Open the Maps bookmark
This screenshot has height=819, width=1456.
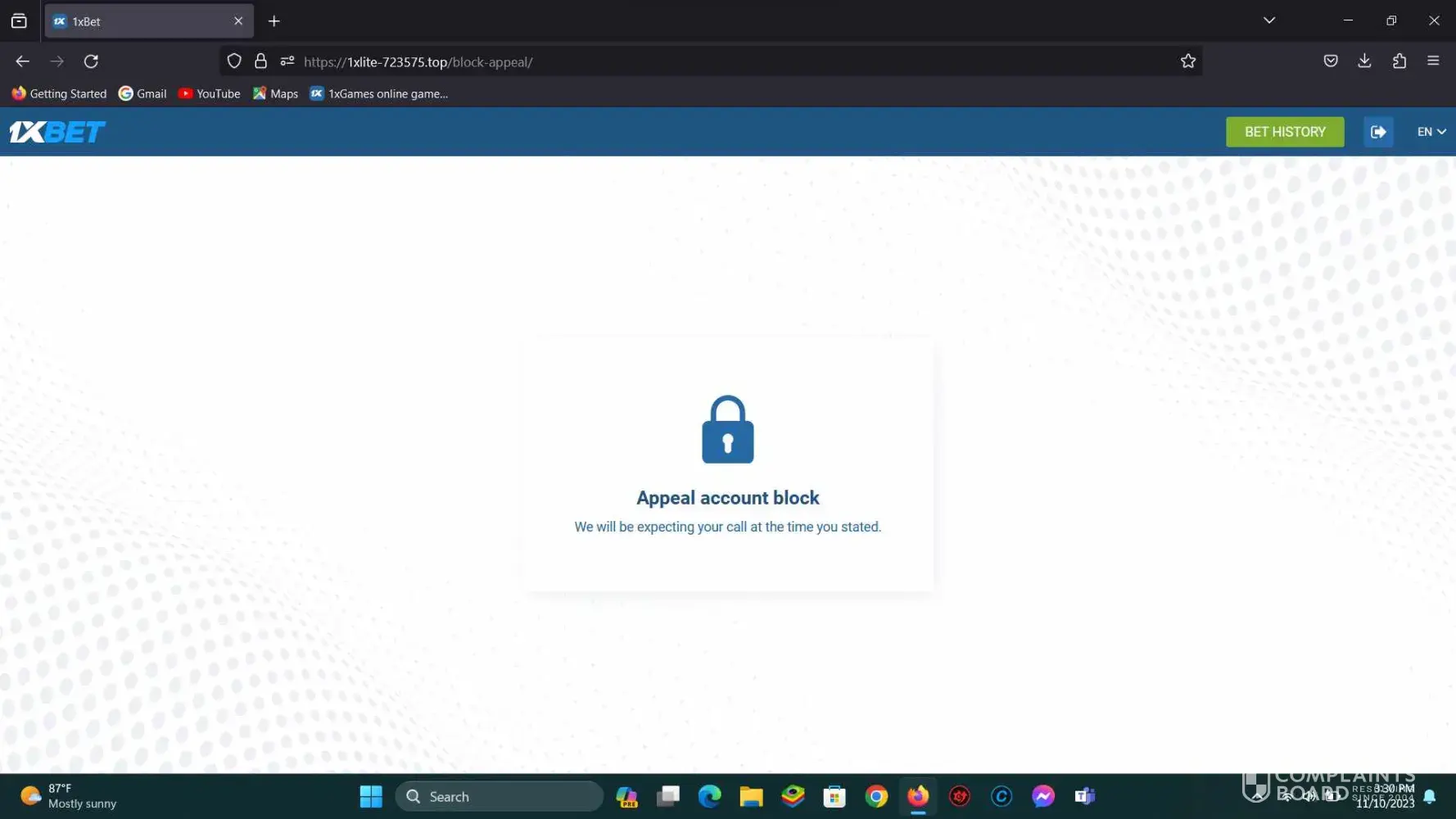tap(275, 93)
